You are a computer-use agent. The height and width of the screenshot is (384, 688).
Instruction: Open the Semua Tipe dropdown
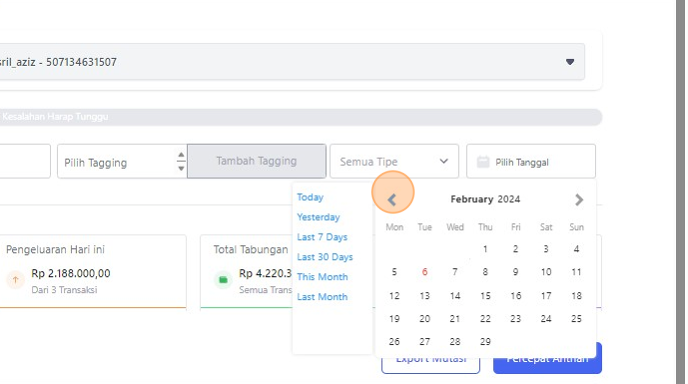tap(394, 161)
